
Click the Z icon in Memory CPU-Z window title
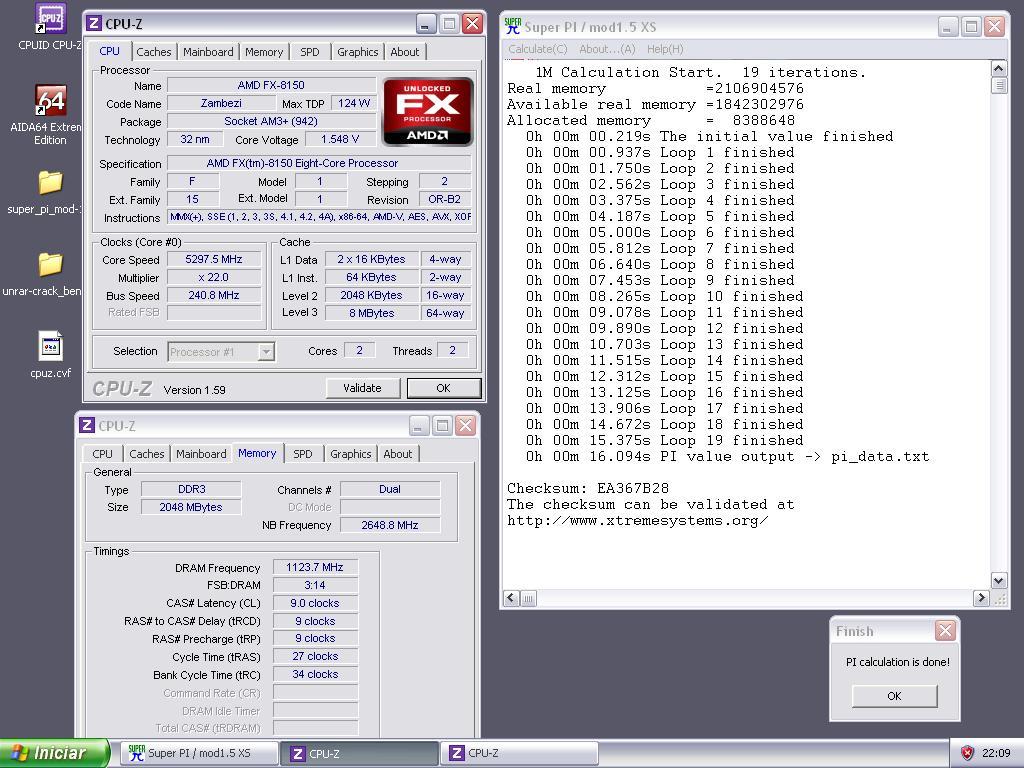point(87,425)
